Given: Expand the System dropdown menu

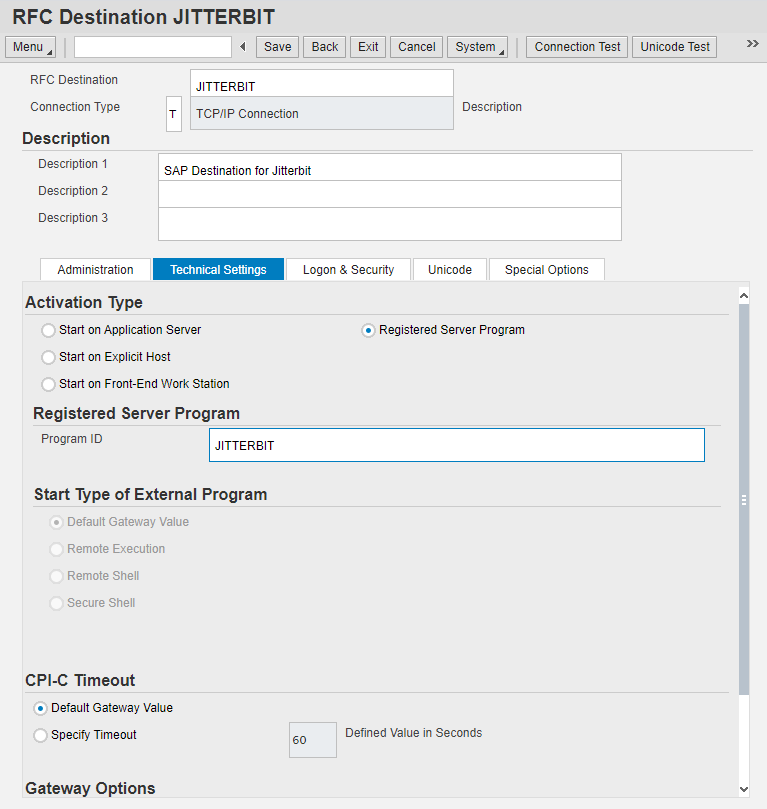Looking at the screenshot, I should pos(476,47).
